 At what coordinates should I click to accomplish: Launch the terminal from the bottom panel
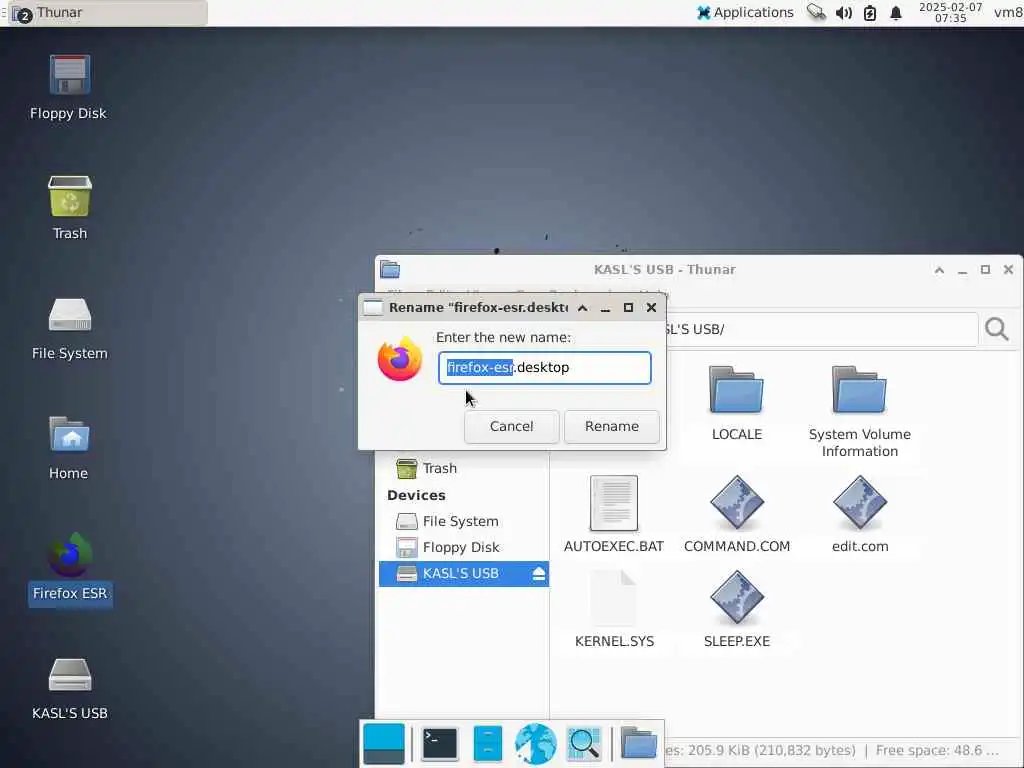click(440, 744)
